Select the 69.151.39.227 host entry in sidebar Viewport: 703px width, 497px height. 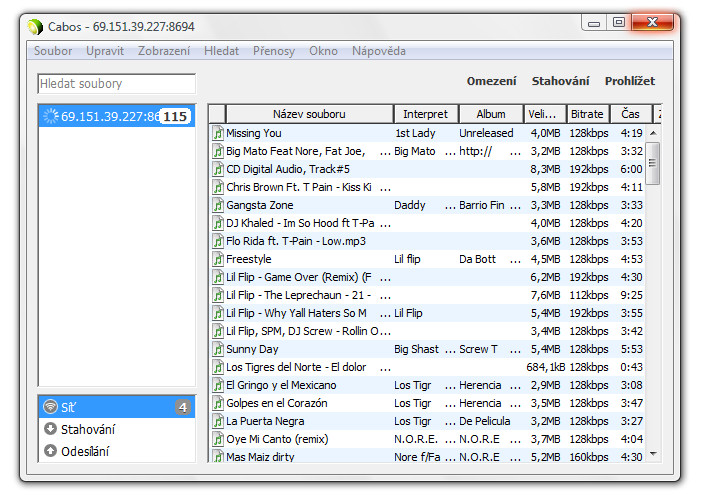tap(117, 116)
